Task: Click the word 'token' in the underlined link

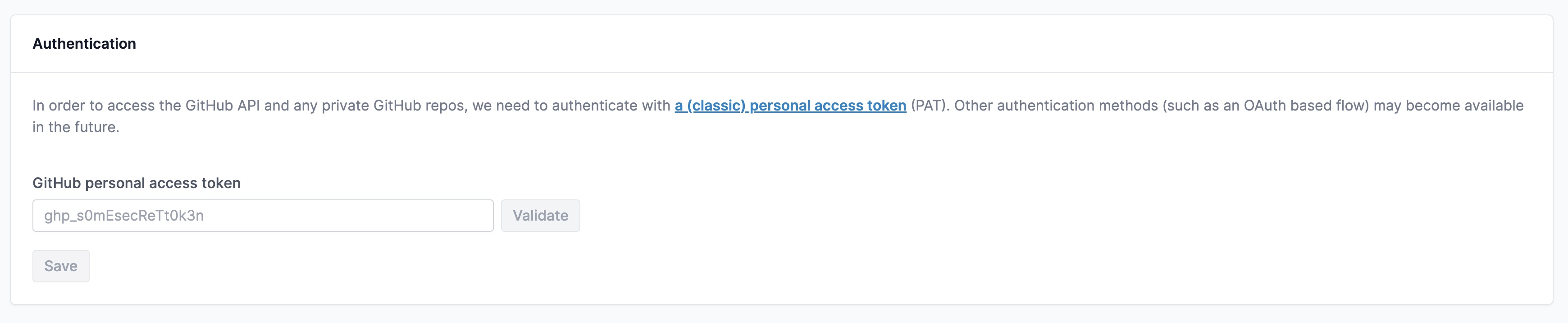Action: [x=886, y=106]
